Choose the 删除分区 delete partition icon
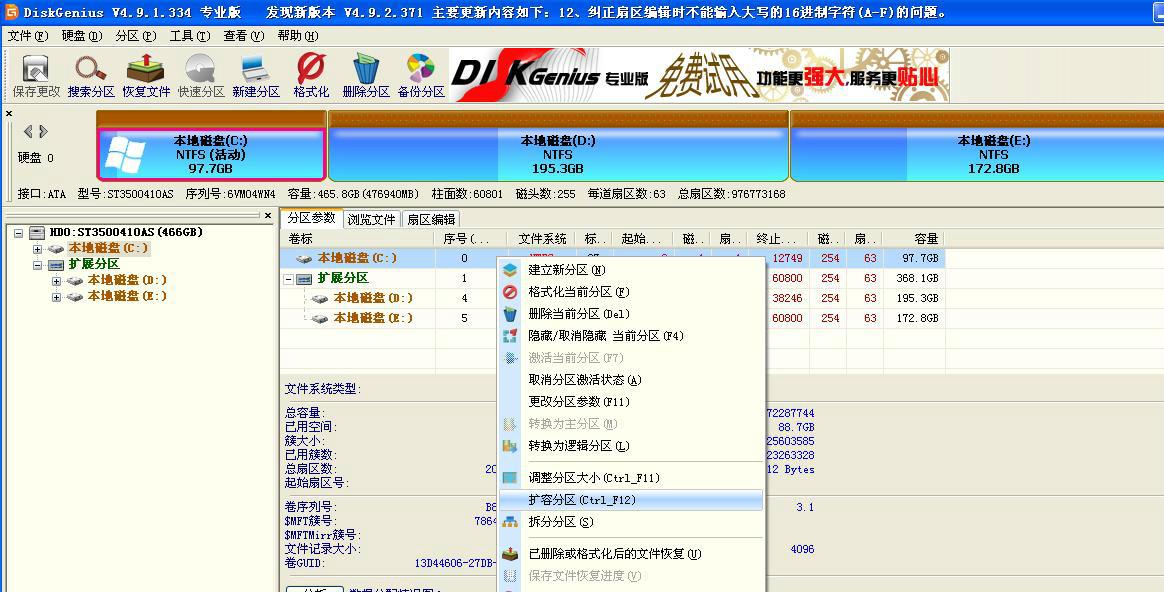 [366, 76]
